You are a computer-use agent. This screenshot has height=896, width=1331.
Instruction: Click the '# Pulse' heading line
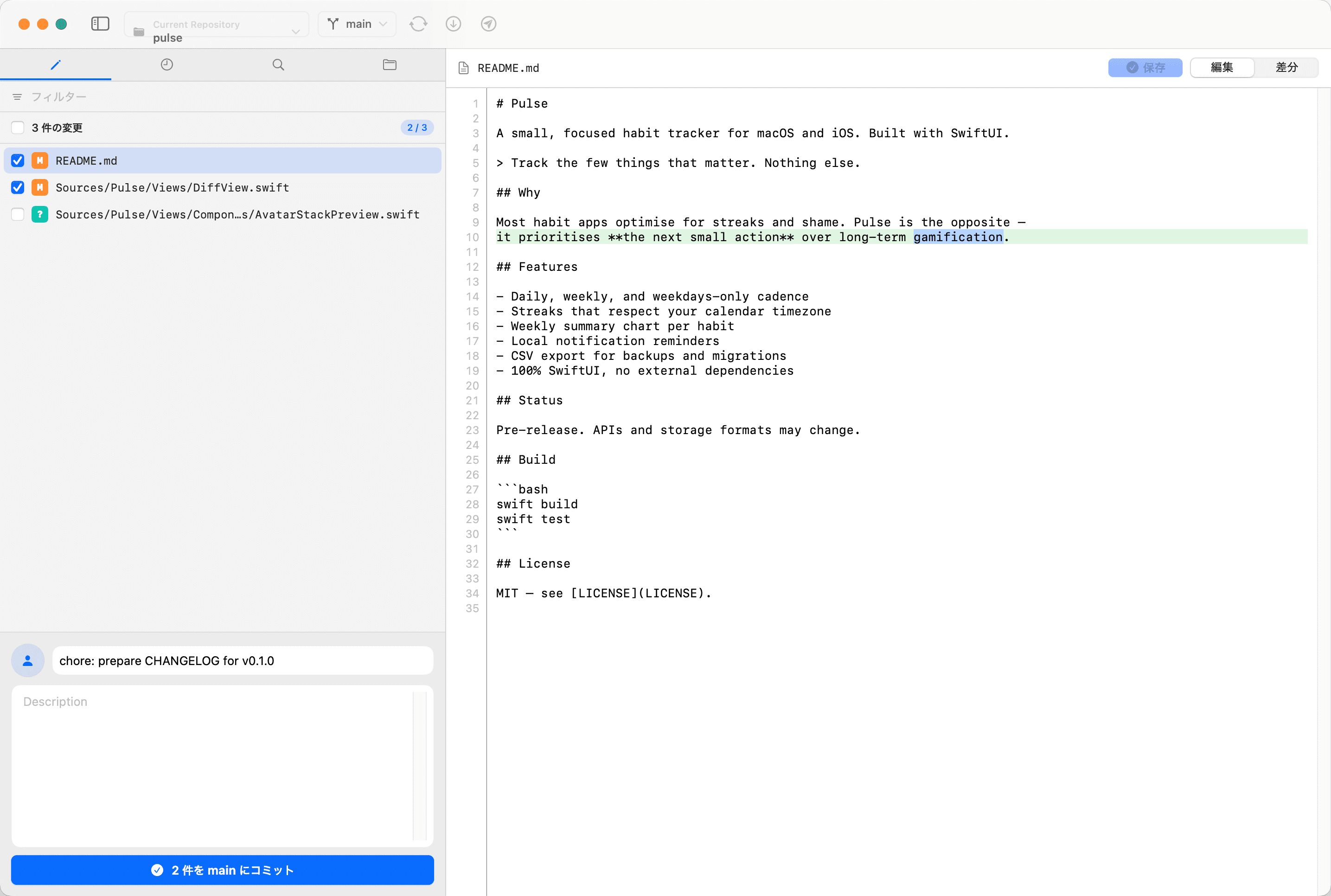pos(522,103)
